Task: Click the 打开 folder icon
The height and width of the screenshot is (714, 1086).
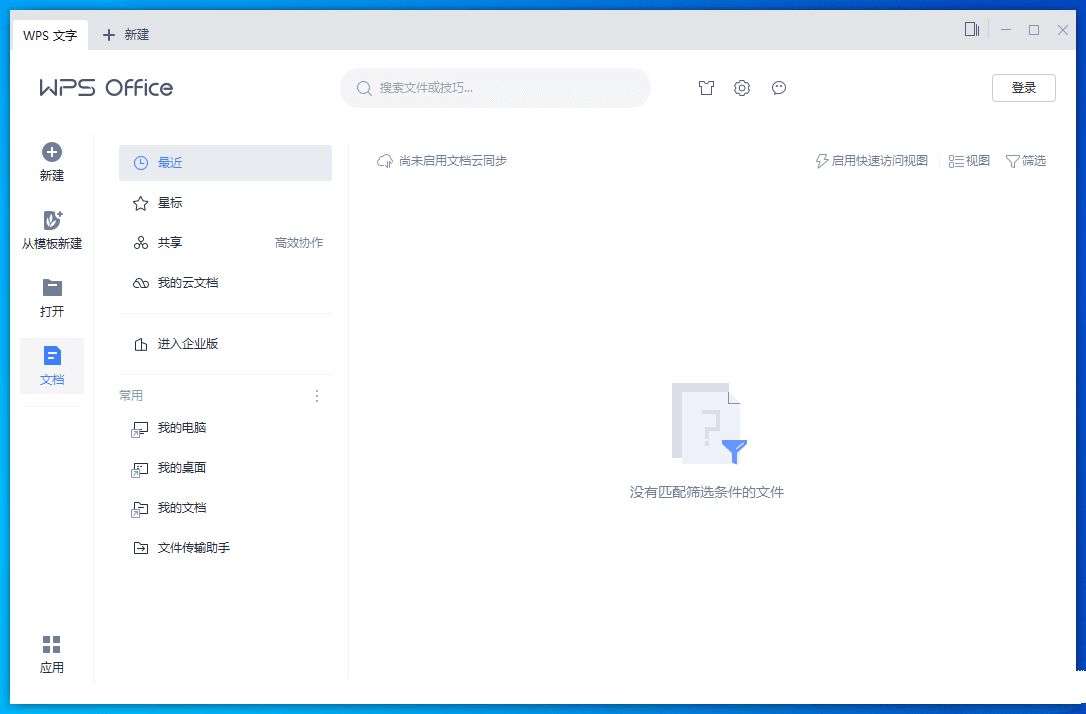Action: [52, 288]
